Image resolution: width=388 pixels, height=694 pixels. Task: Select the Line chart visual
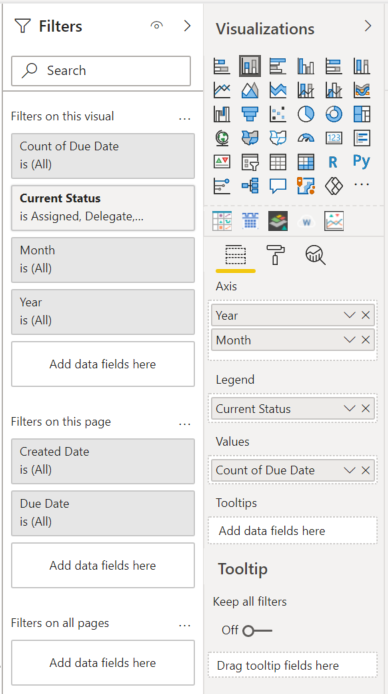(222, 90)
